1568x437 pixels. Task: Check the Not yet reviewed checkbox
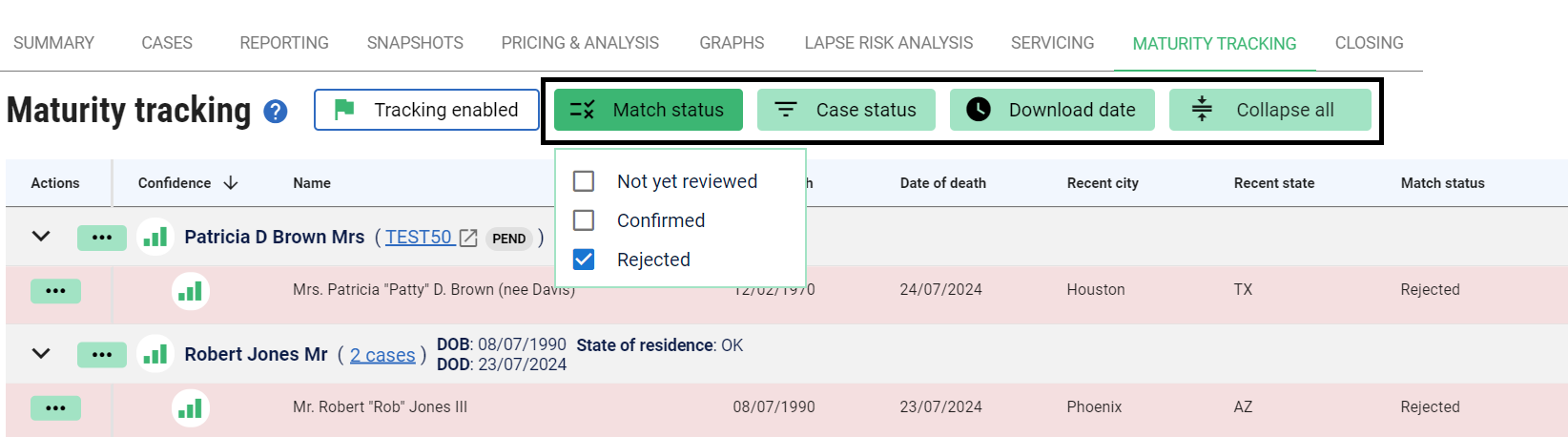tap(584, 181)
